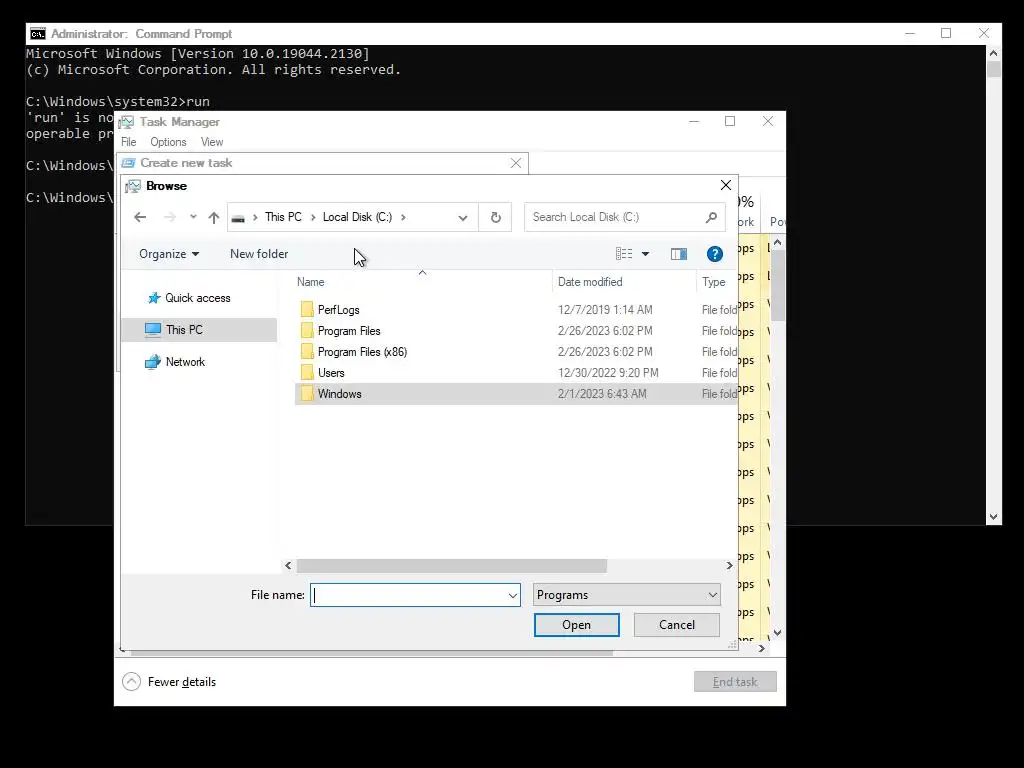The image size is (1024, 768).
Task: Open the Organize menu
Action: tap(169, 254)
